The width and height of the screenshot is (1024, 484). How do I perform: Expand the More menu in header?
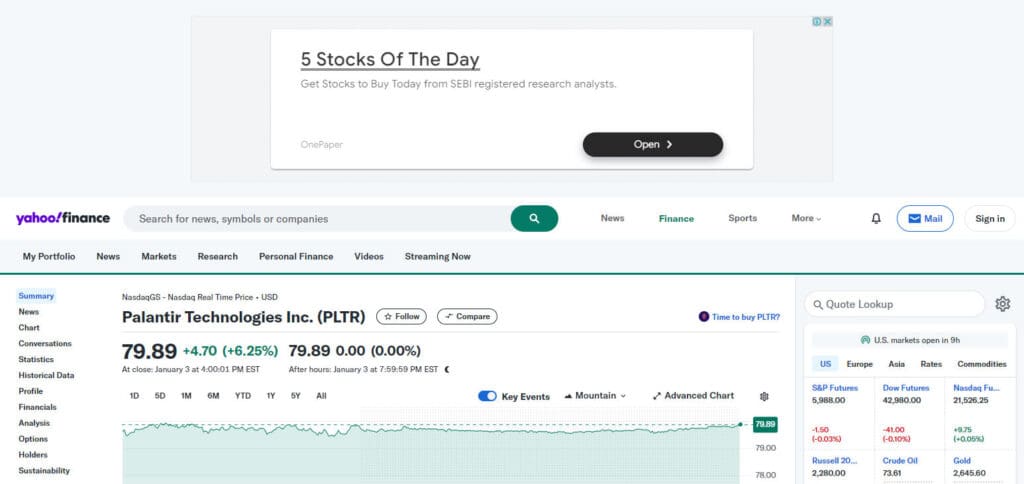tap(806, 218)
